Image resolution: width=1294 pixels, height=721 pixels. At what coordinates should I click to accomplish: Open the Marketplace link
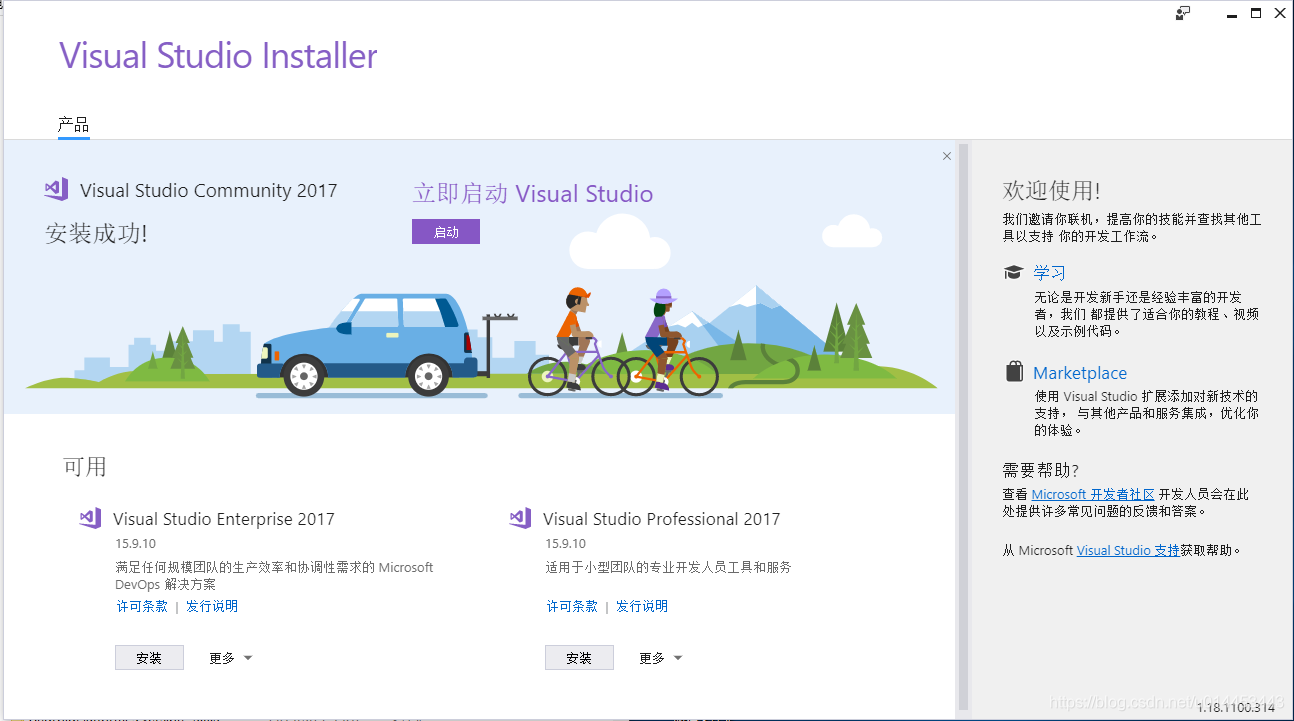coord(1080,373)
